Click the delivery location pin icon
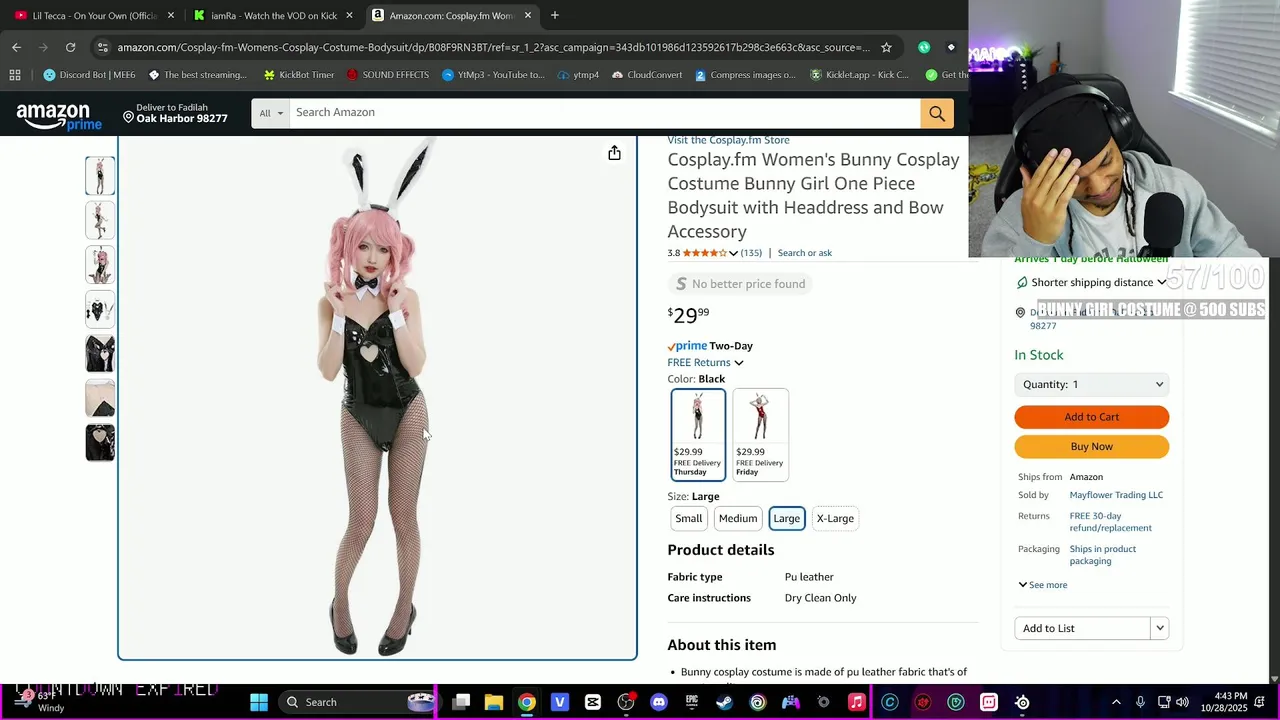This screenshot has height=720, width=1280. tap(128, 117)
